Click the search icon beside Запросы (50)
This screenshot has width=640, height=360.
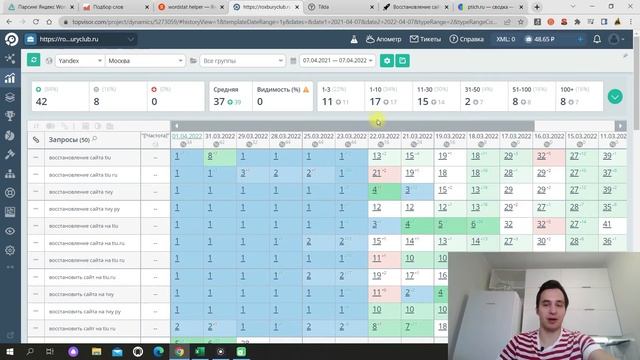pyautogui.click(x=95, y=139)
